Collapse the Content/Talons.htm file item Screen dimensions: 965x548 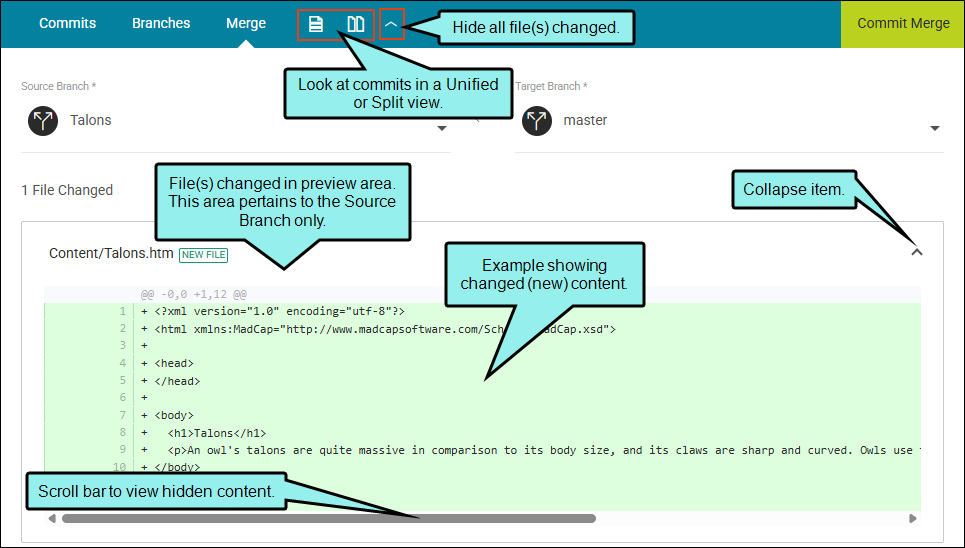click(916, 253)
